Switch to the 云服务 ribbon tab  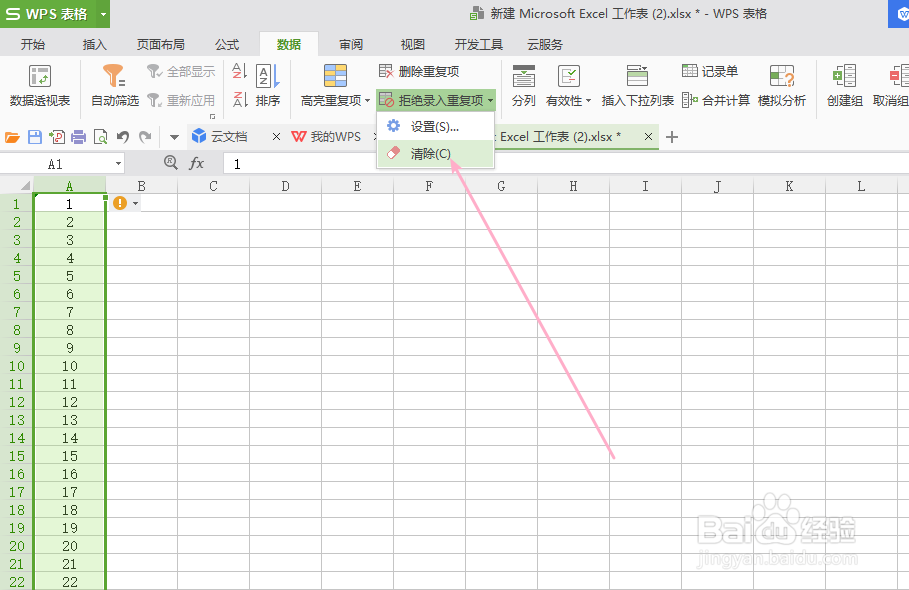tap(544, 45)
